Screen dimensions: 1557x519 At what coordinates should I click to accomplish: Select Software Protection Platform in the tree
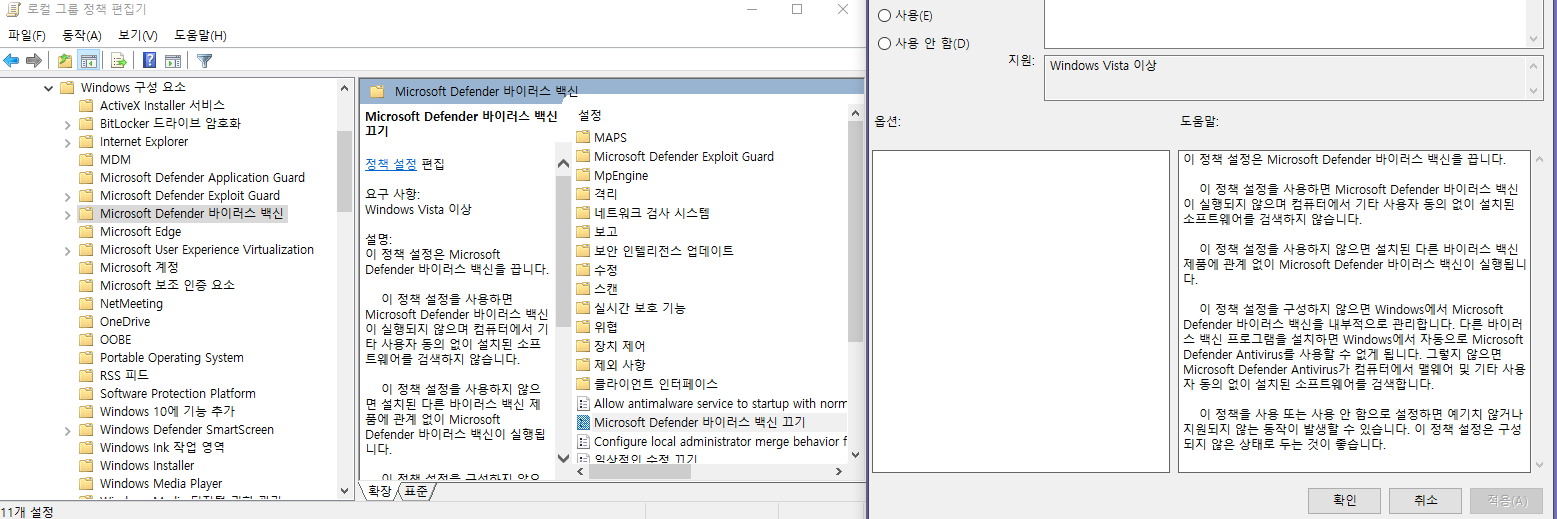[x=177, y=393]
